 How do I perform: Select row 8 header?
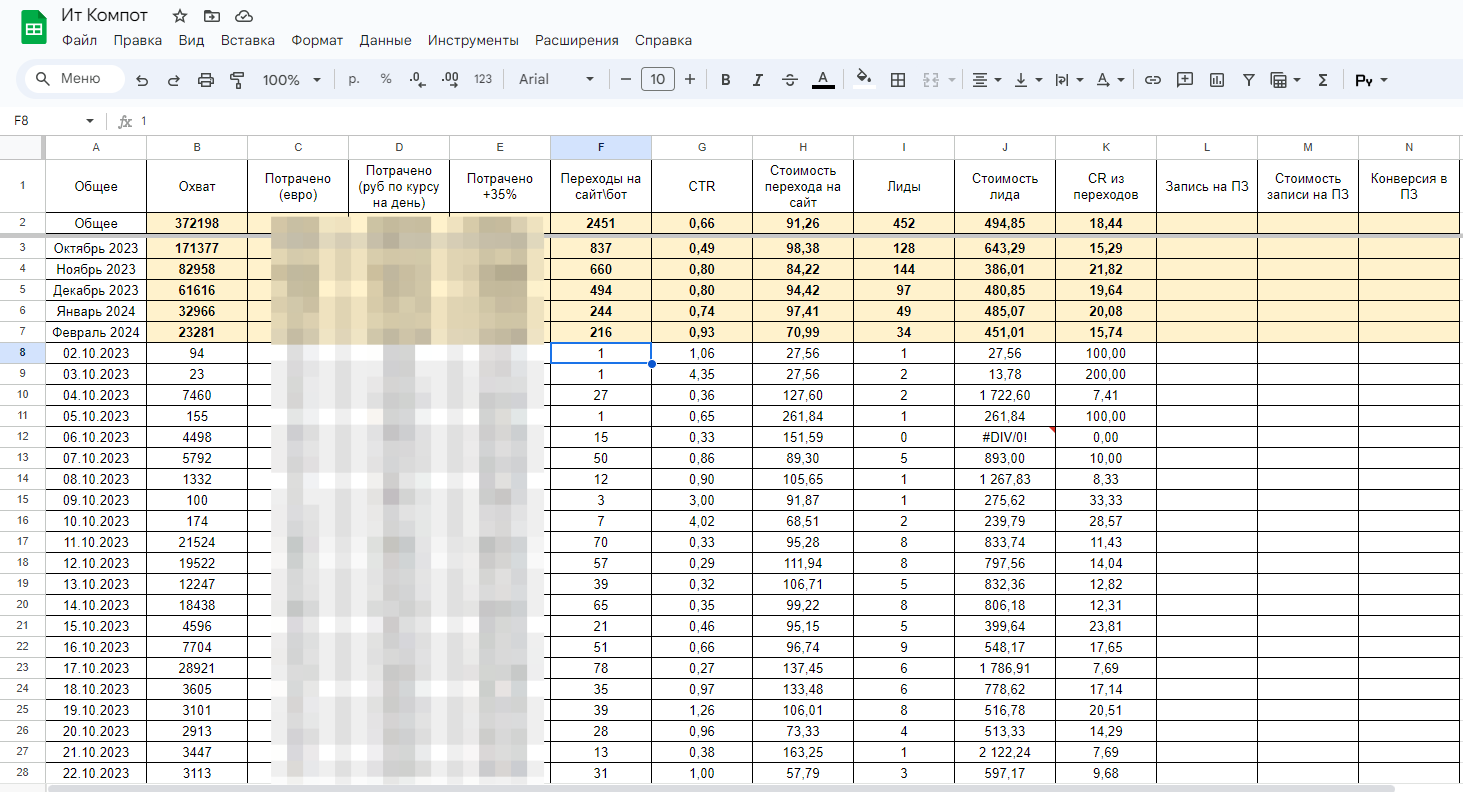coord(22,353)
